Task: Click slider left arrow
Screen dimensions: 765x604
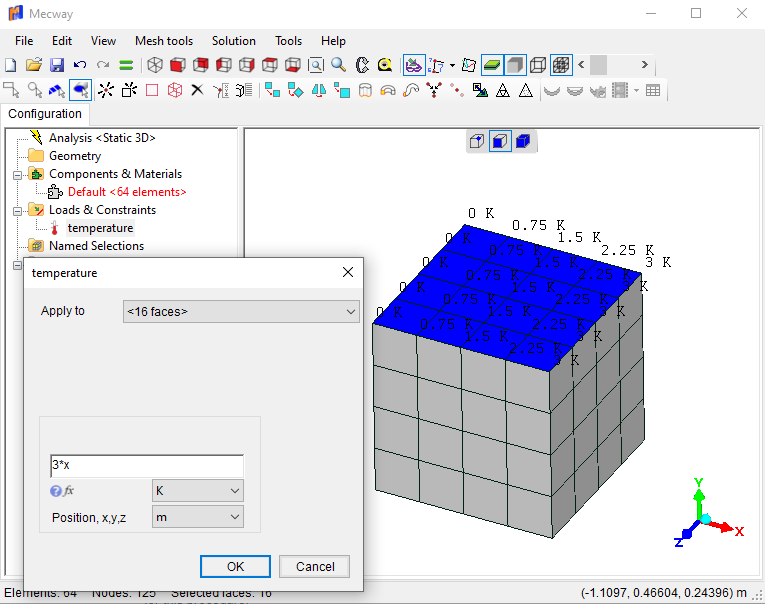Action: tap(581, 65)
